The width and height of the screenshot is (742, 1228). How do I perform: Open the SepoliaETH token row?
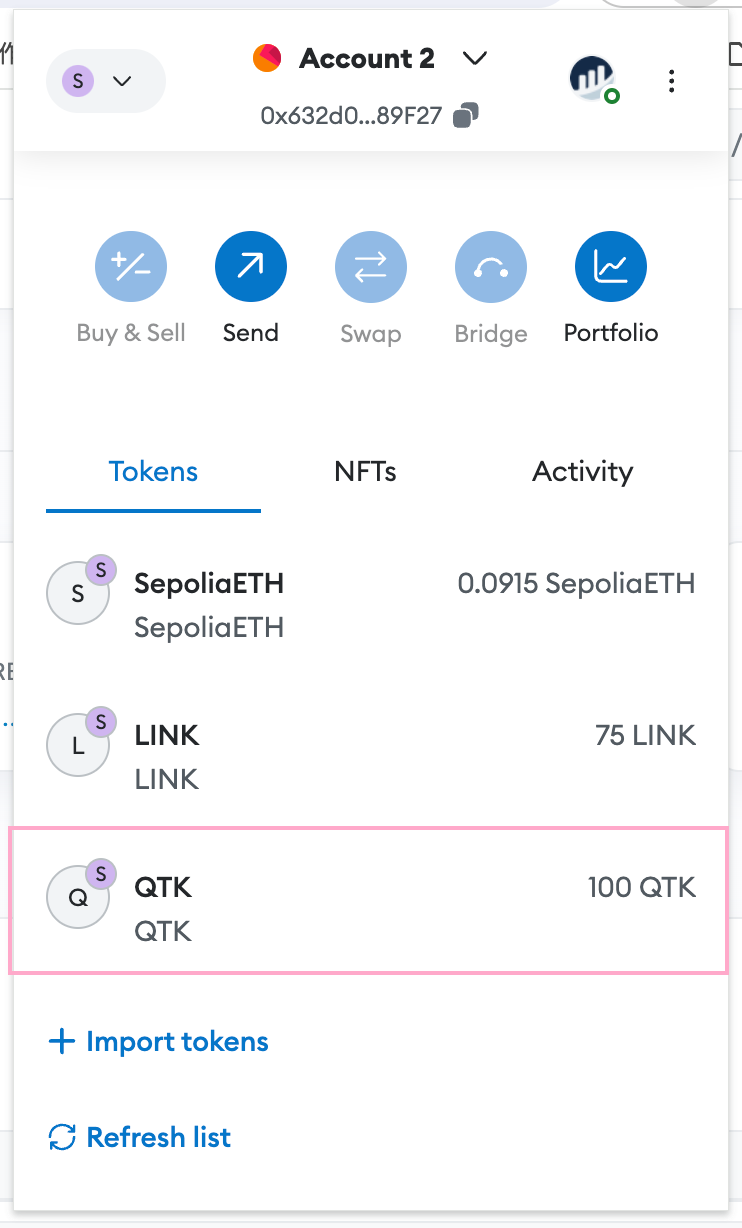(x=371, y=604)
